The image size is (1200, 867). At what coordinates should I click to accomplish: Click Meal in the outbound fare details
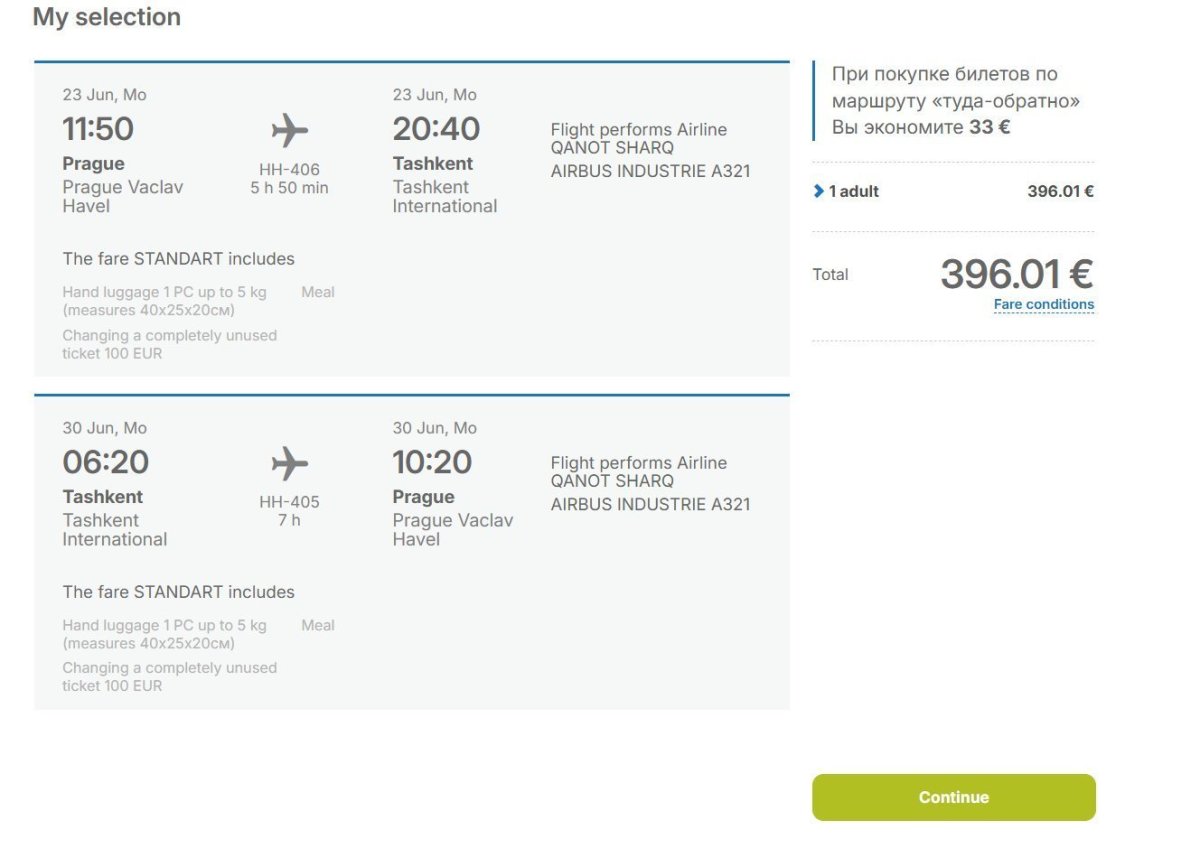click(318, 292)
